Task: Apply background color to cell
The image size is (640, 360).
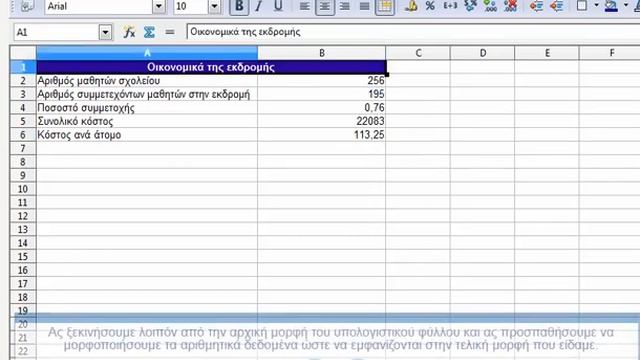Action: [x=611, y=6]
